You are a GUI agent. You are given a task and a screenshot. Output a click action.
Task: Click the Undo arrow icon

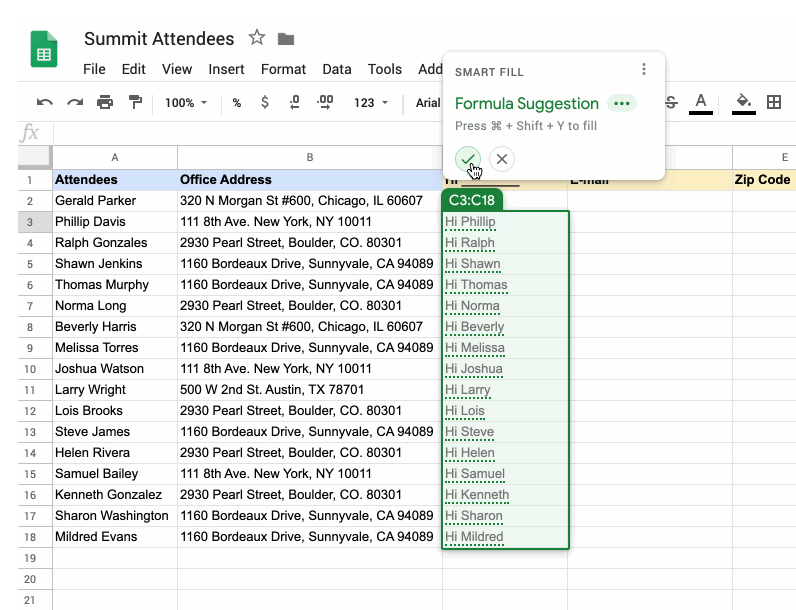click(x=45, y=103)
